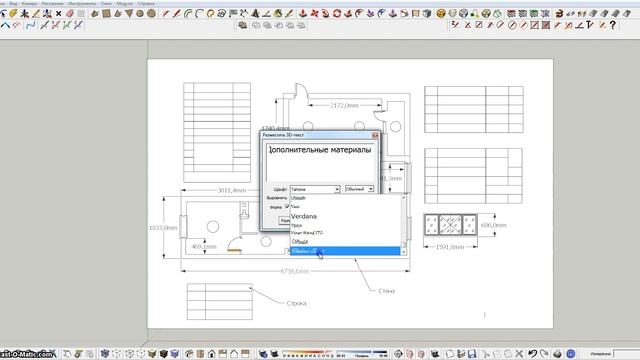The width and height of the screenshot is (640, 360).
Task: Switch to front view house icon
Action: point(211,353)
